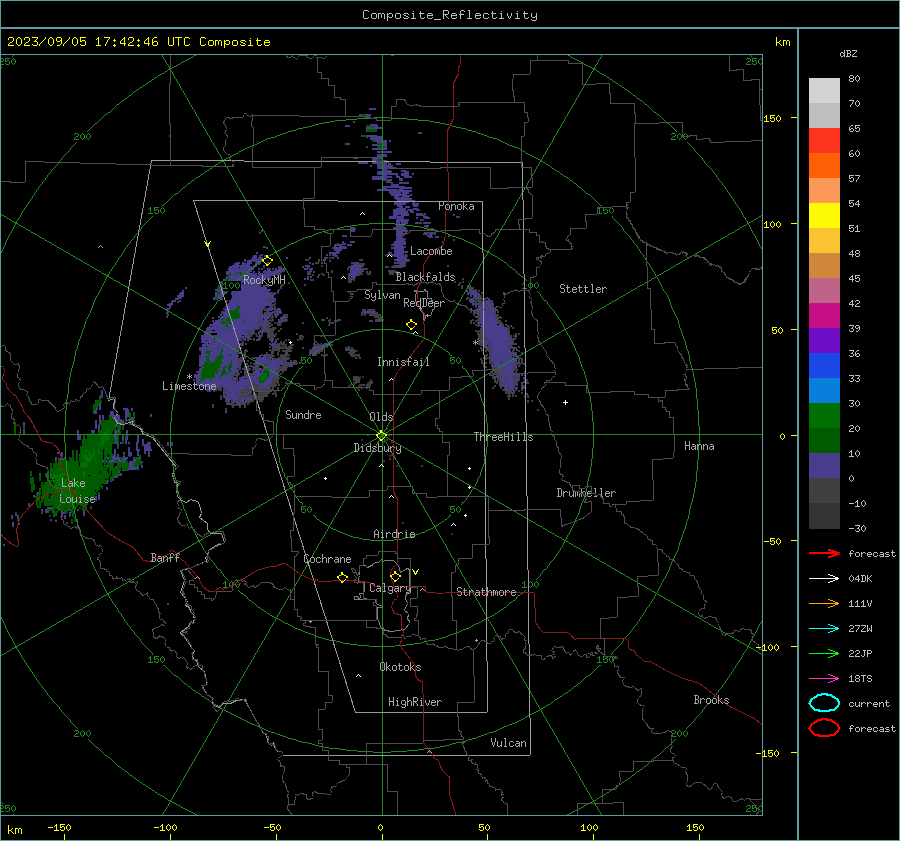Click the cyan current ellipse icon
The height and width of the screenshot is (841, 900).
824,703
